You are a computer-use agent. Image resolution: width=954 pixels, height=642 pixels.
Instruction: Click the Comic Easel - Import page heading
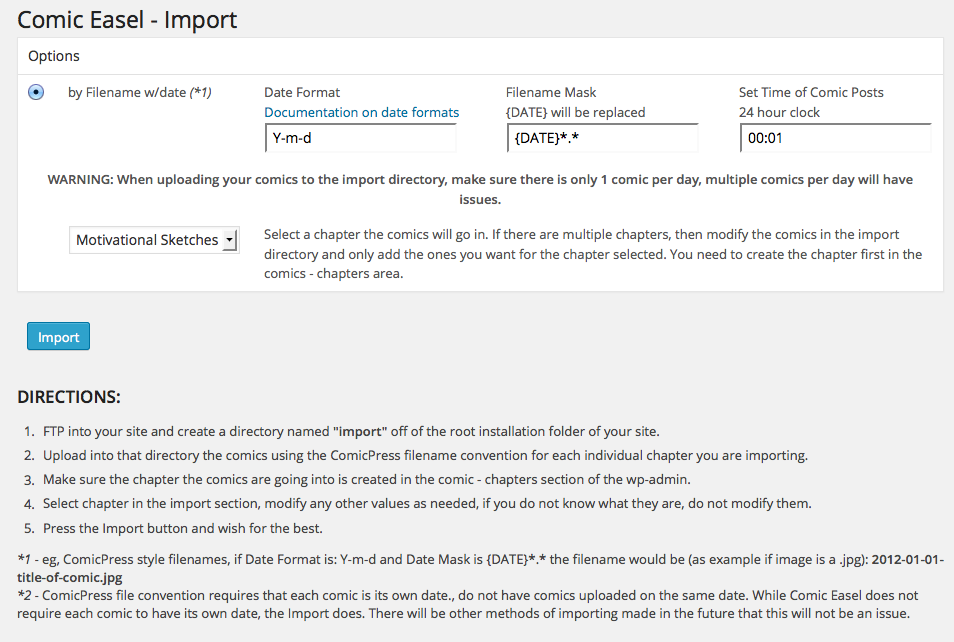[x=127, y=19]
